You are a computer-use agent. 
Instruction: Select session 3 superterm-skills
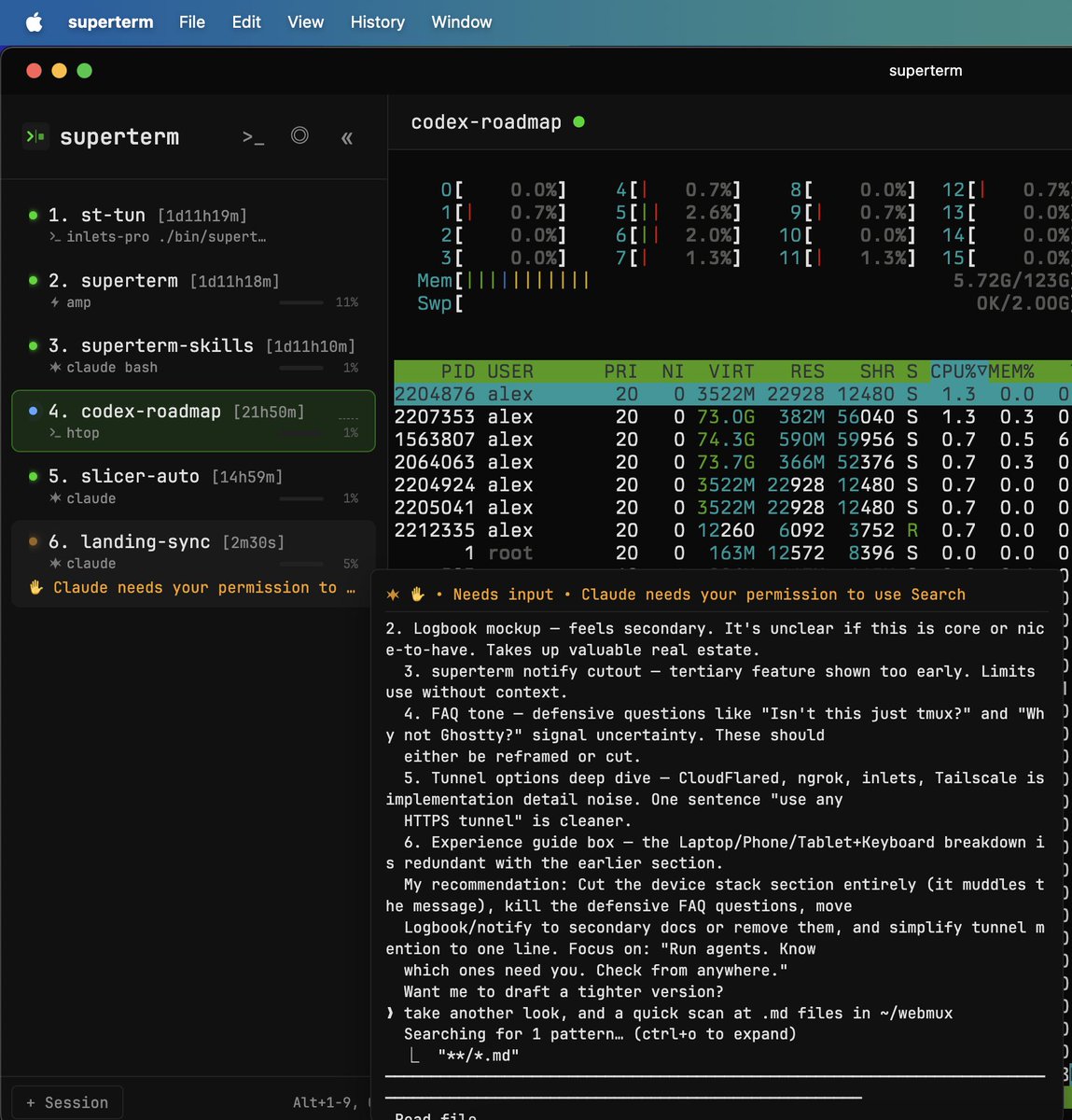click(193, 356)
